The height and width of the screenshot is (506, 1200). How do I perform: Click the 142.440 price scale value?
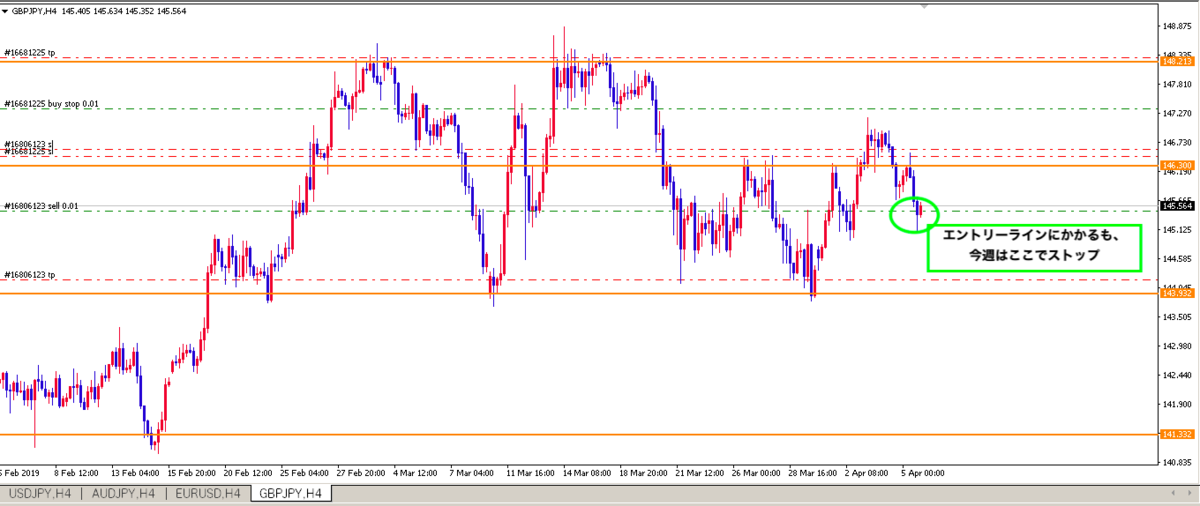pyautogui.click(x=1176, y=375)
